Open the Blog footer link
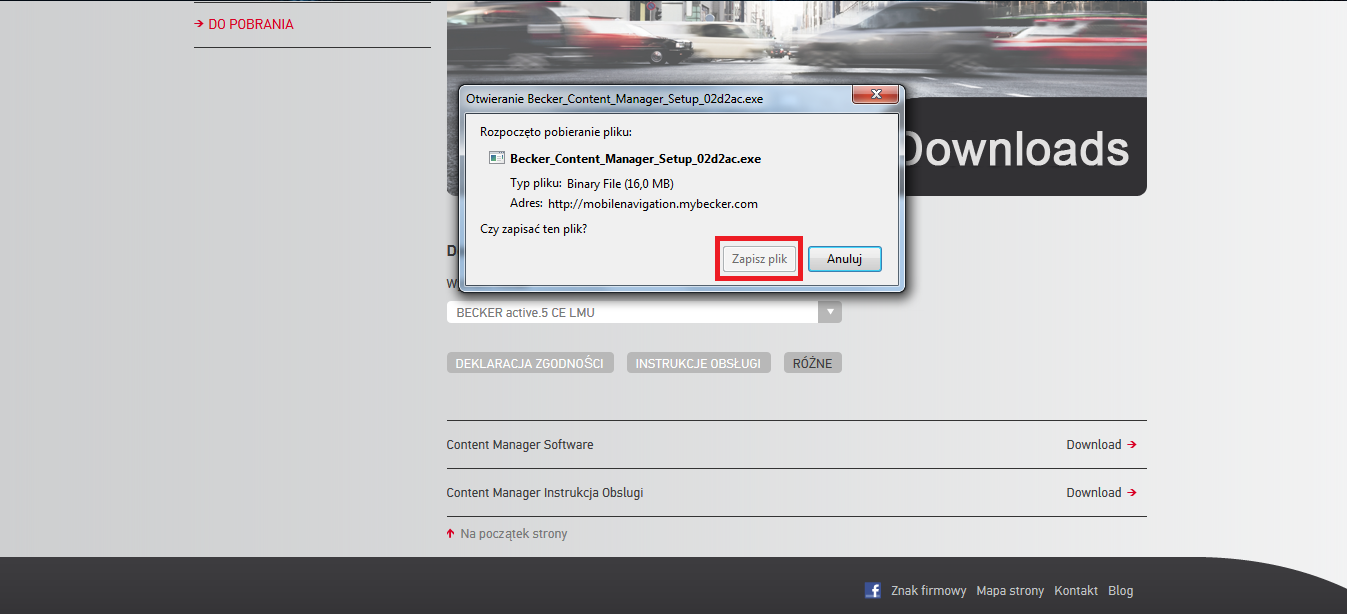1347x614 pixels. tap(1121, 591)
